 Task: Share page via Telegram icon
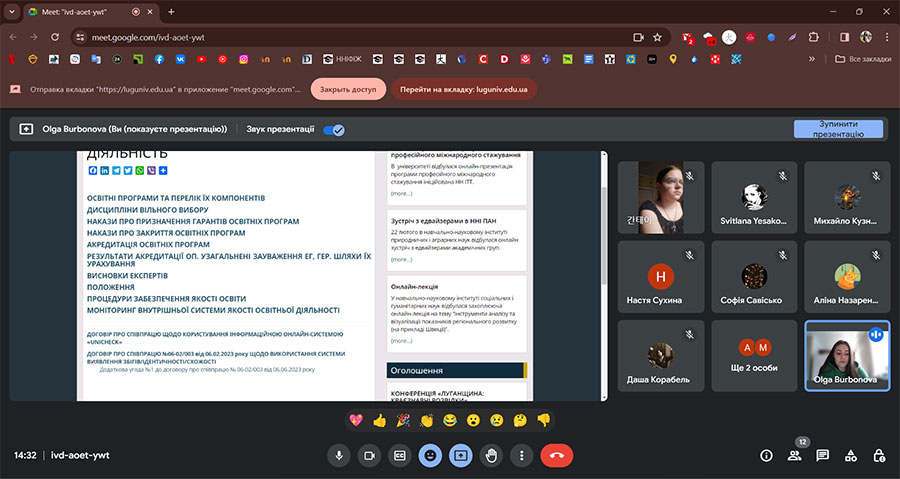coord(116,170)
